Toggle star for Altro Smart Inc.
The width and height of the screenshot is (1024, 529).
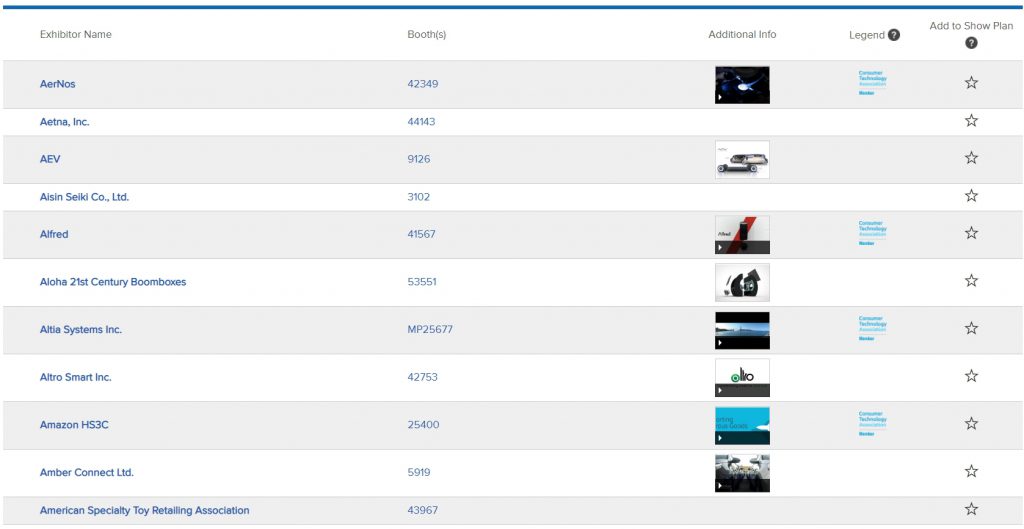pos(971,376)
